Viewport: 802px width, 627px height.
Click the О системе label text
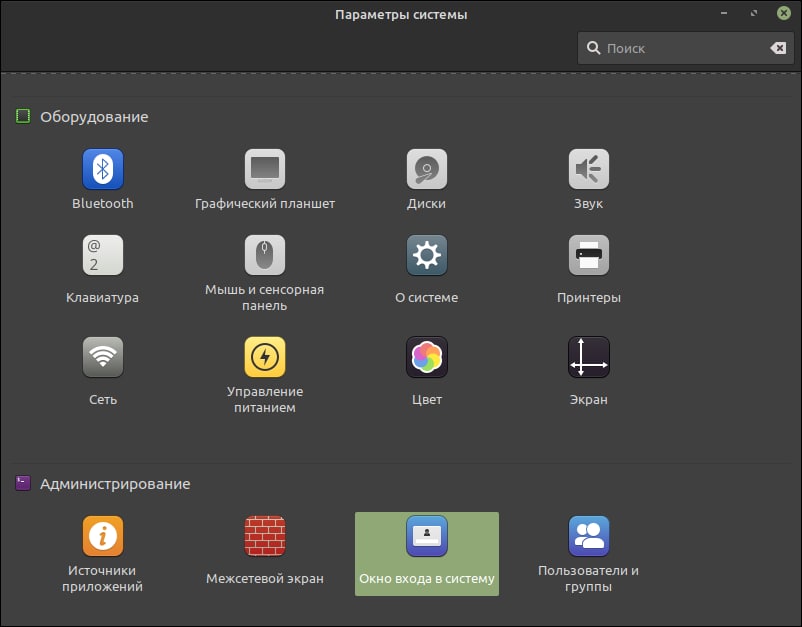427,298
